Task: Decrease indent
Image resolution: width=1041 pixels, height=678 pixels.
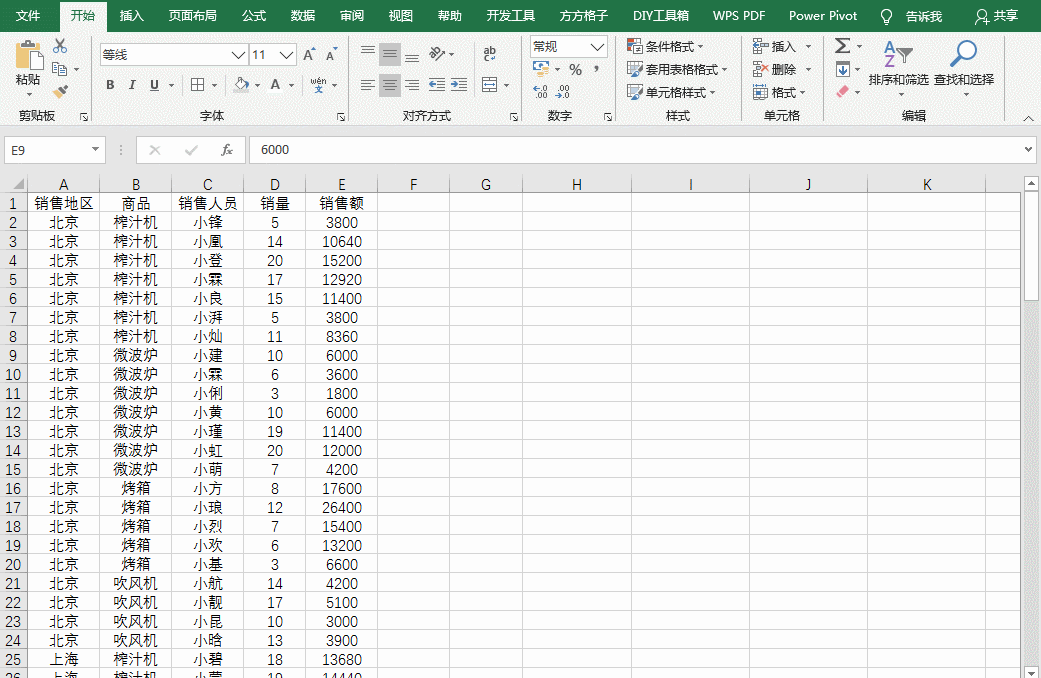Action: pyautogui.click(x=437, y=85)
